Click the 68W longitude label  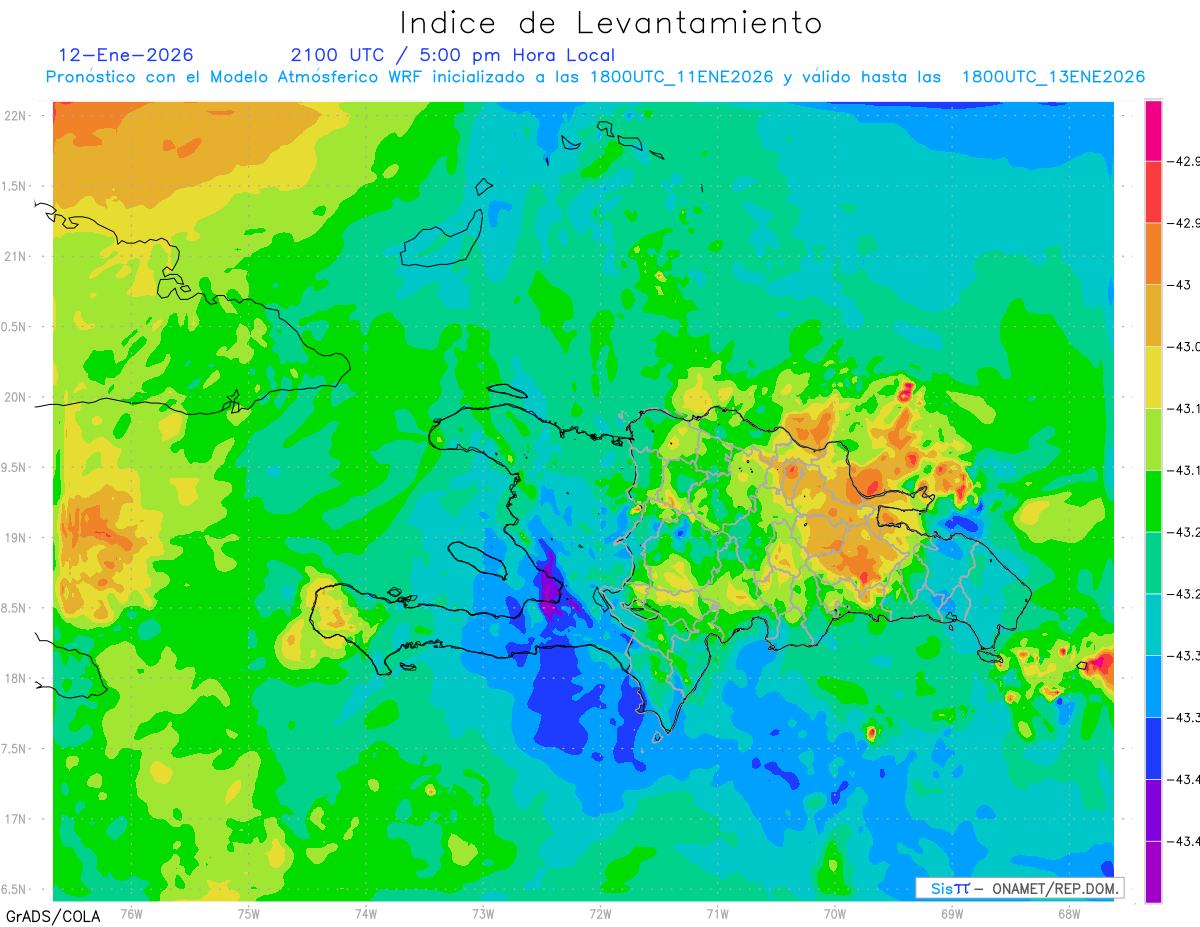coord(1069,913)
